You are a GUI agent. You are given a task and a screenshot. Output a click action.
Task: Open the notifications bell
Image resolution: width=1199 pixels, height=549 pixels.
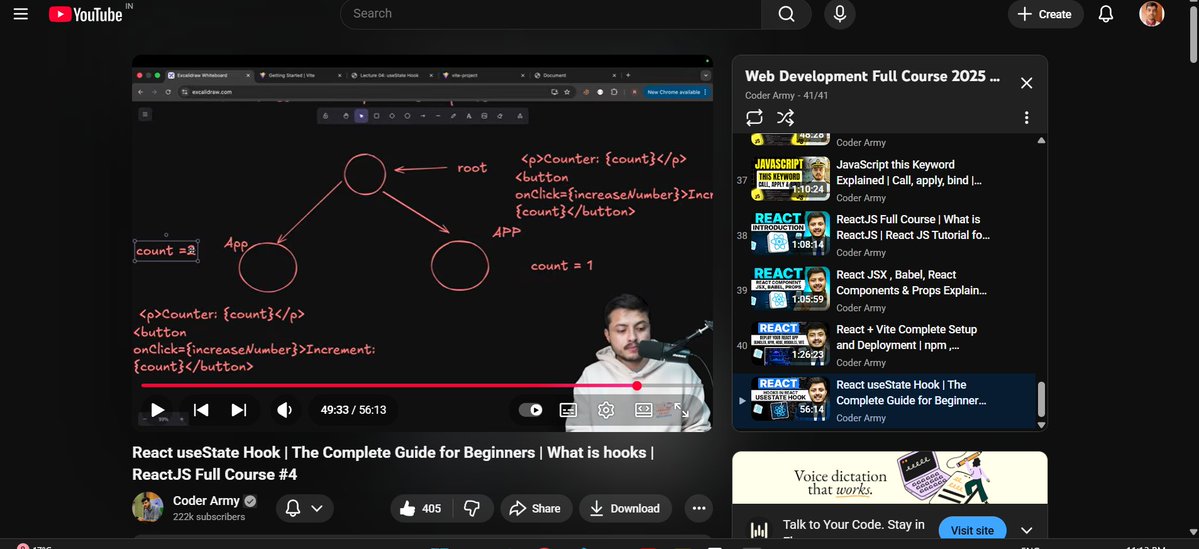(x=1106, y=14)
